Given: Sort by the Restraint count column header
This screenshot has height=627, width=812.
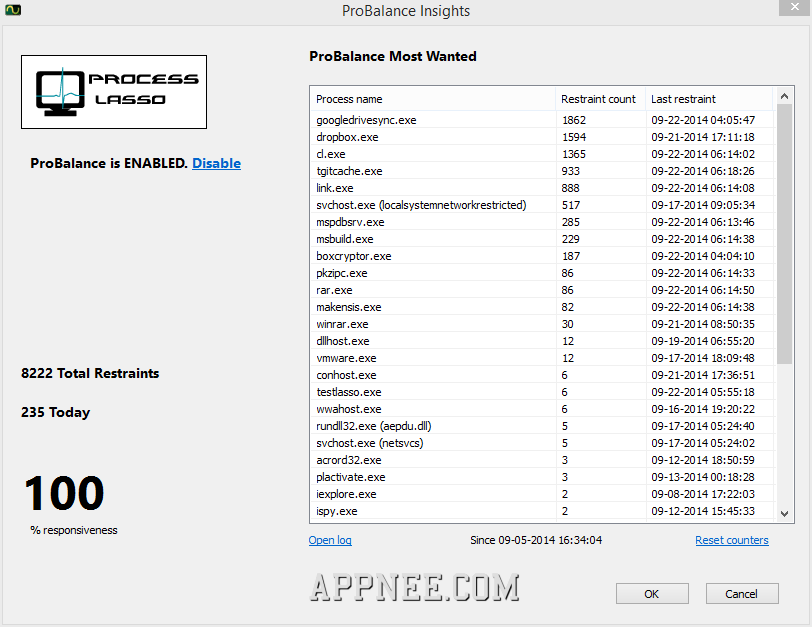Looking at the screenshot, I should pos(600,99).
